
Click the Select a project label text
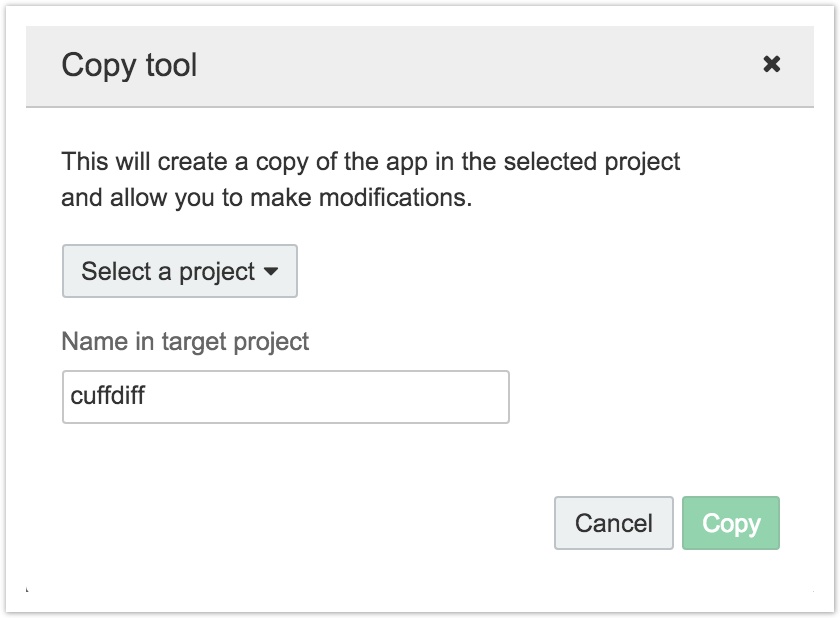click(167, 272)
